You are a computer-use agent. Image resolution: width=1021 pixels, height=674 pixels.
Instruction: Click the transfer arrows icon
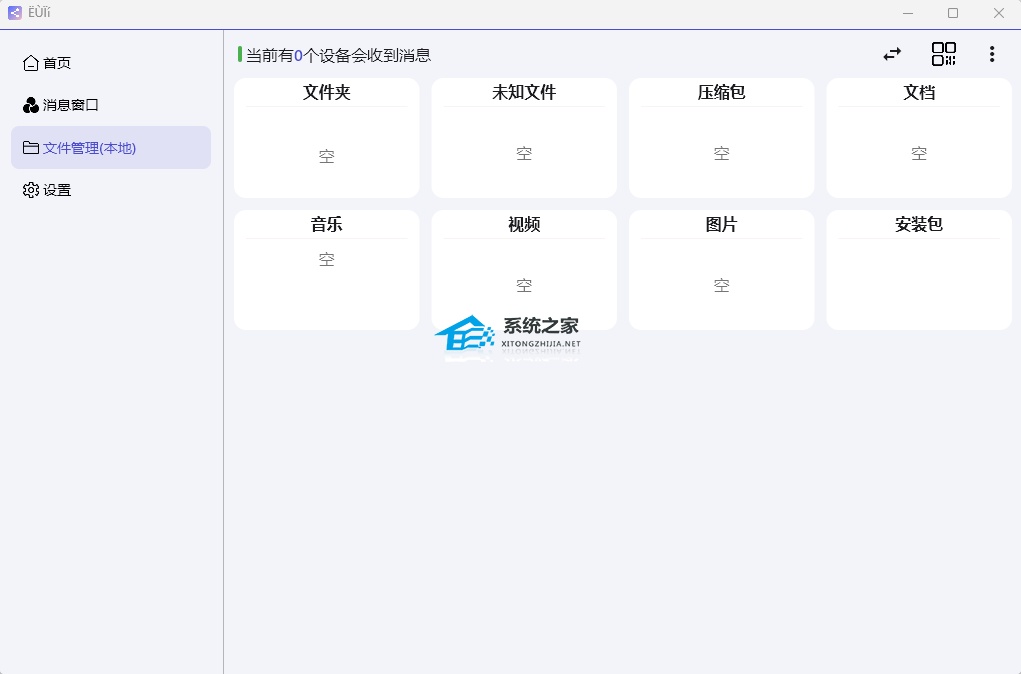[892, 54]
